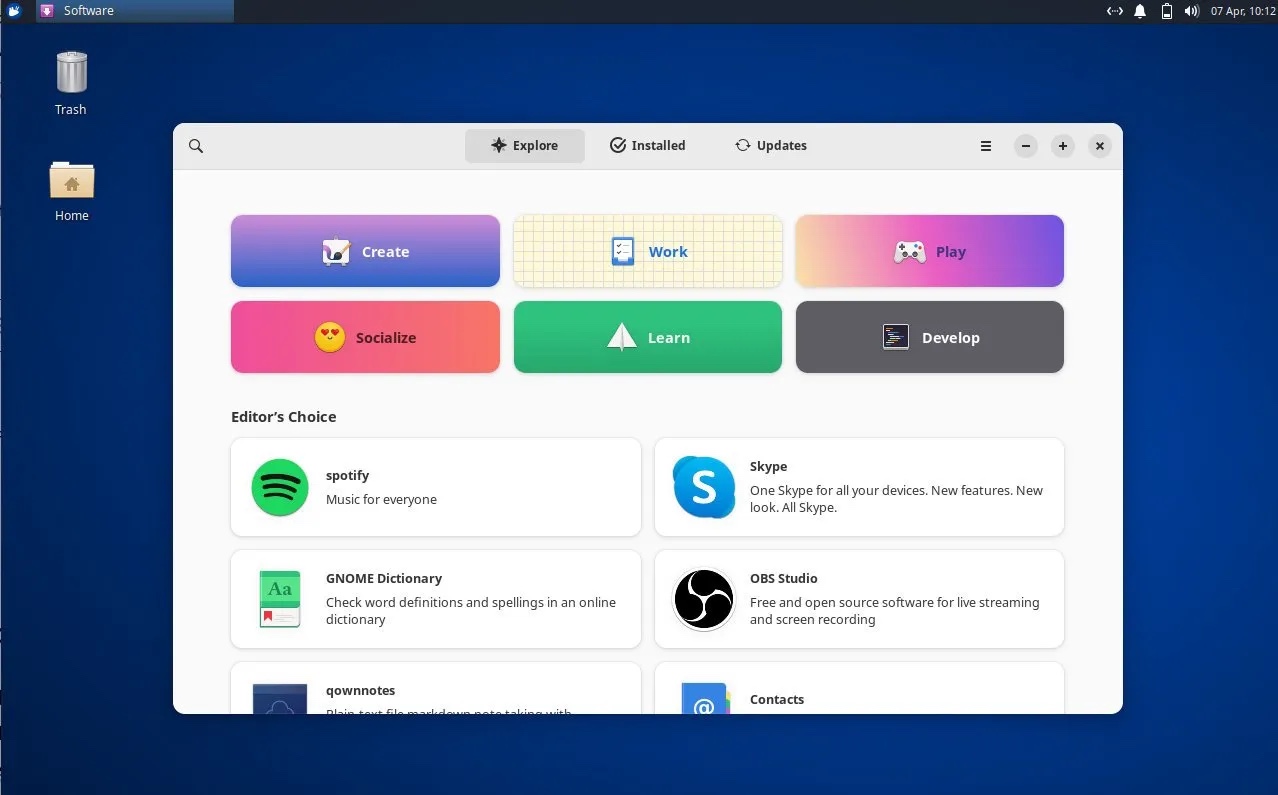Switch to the Installed tab
This screenshot has width=1278, height=795.
coord(647,145)
